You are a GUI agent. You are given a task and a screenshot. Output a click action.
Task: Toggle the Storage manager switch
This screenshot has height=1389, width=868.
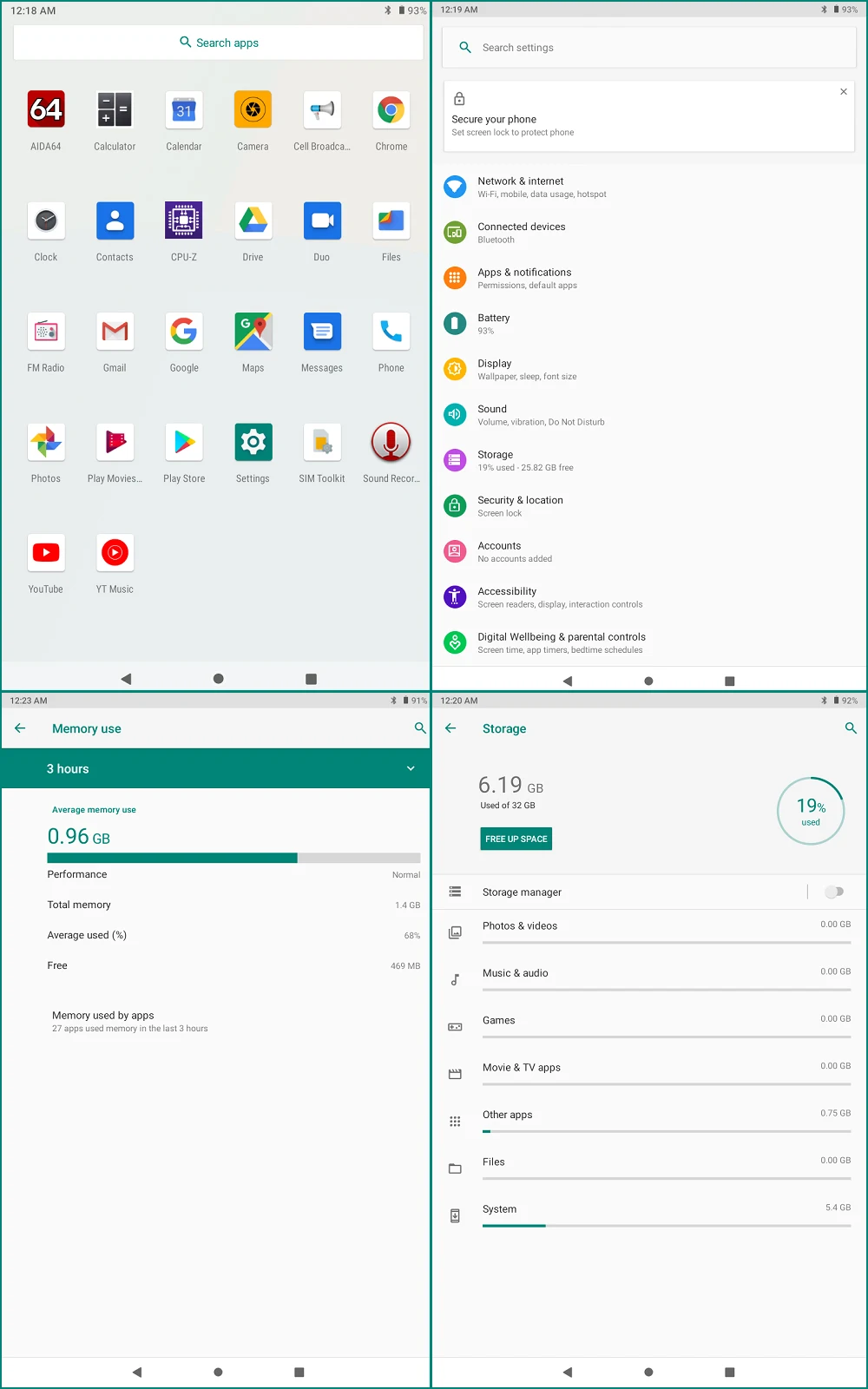(834, 892)
